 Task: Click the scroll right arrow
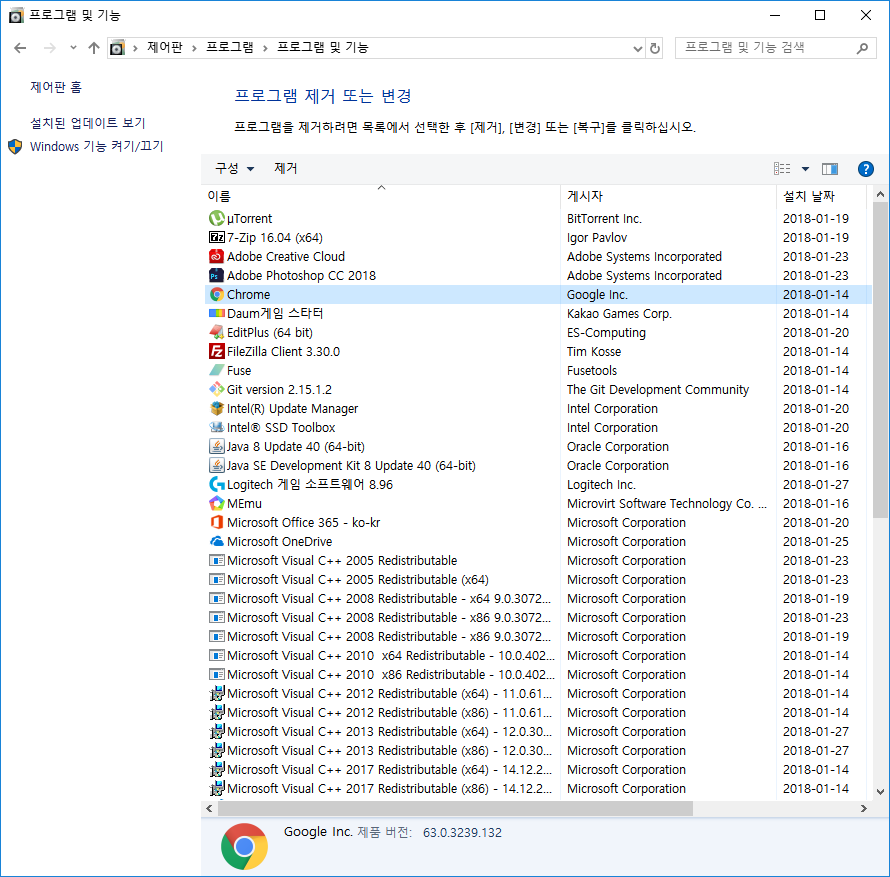(863, 808)
